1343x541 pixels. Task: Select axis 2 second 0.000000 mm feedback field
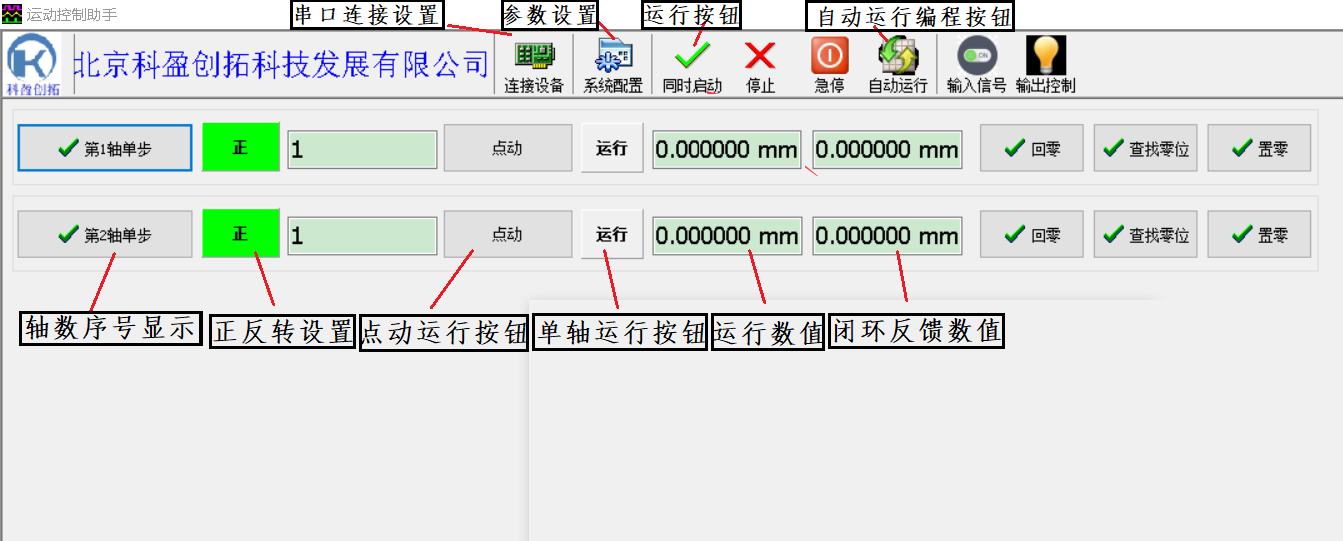tap(887, 236)
